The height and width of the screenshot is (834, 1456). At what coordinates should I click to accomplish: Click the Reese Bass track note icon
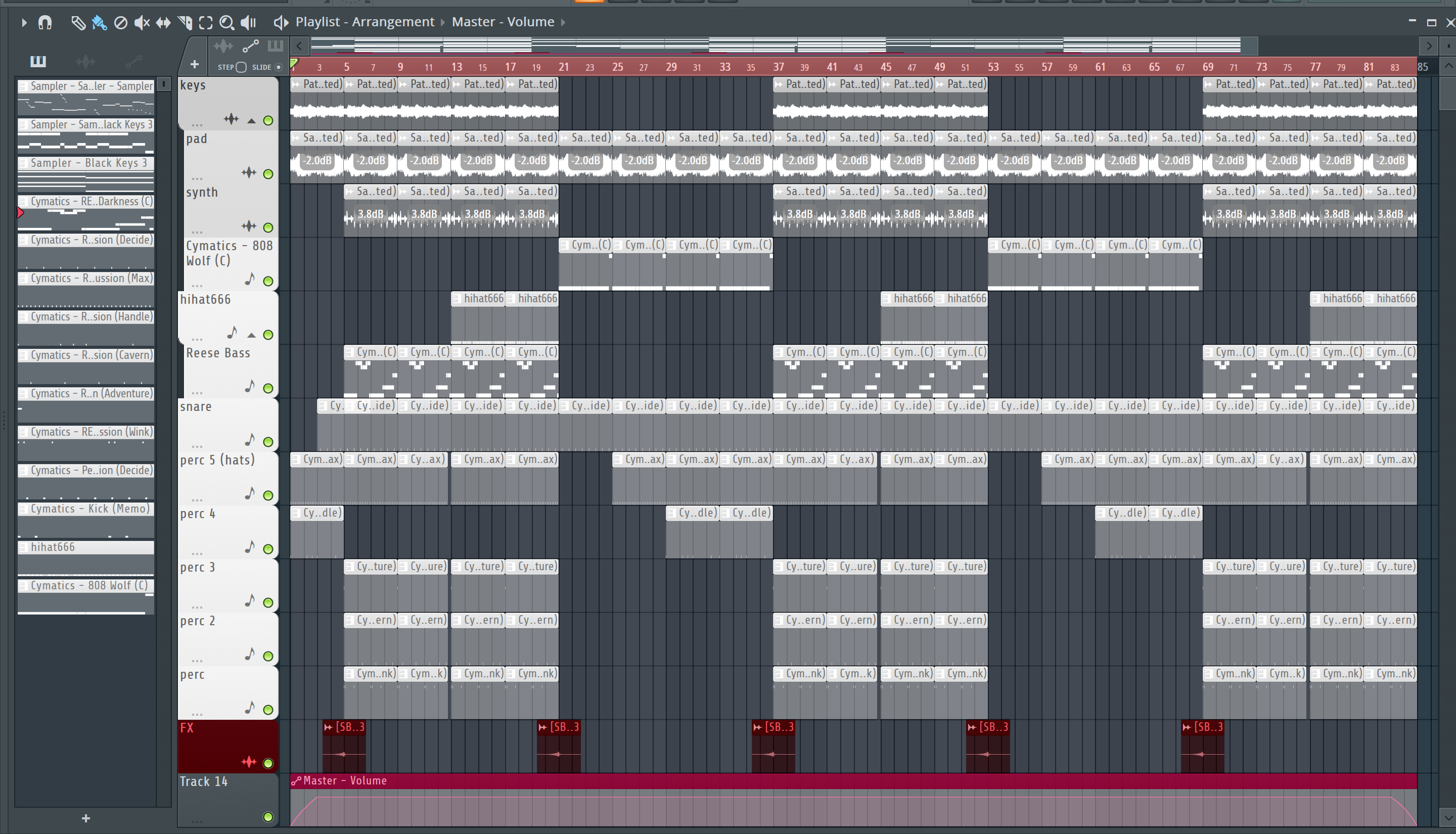250,386
